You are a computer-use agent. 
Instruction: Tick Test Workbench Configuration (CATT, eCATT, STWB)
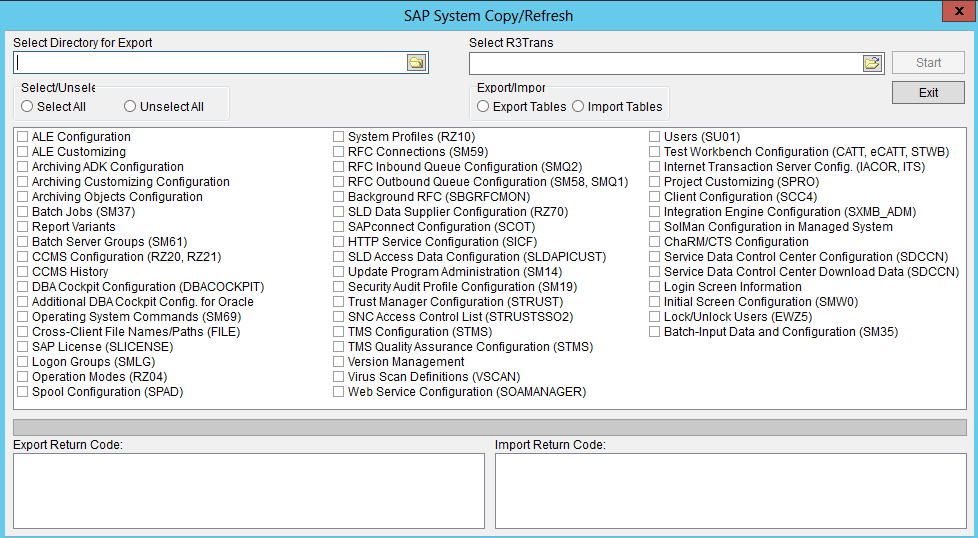point(654,151)
